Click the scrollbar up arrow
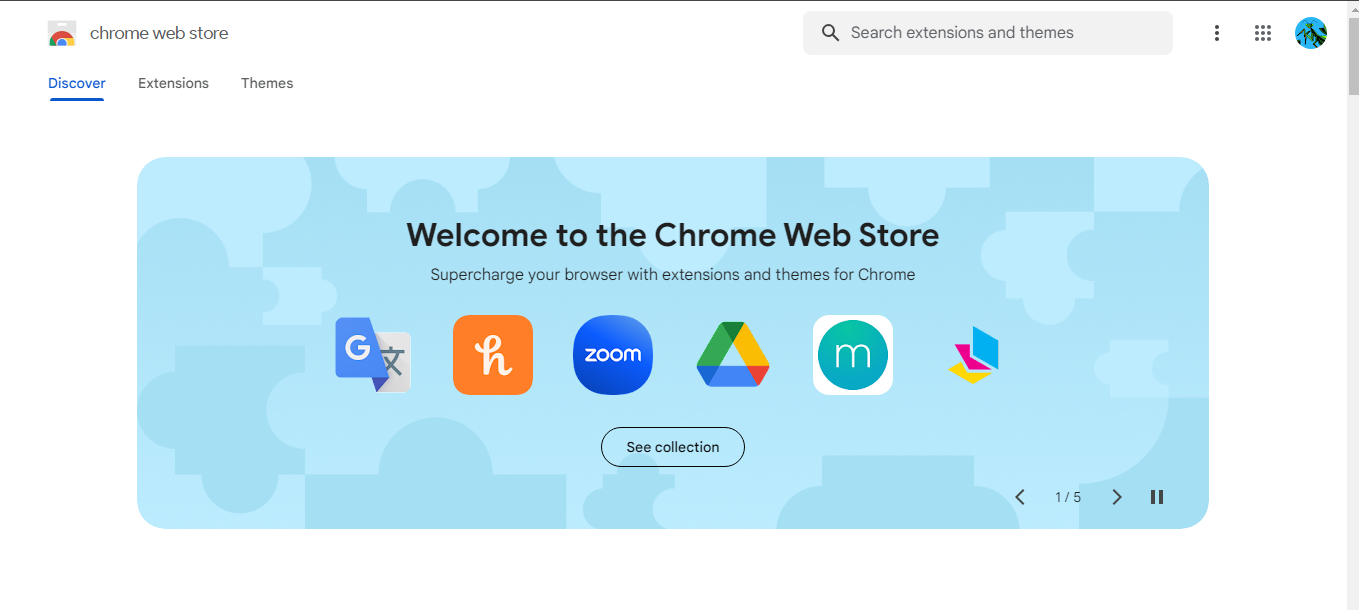Image resolution: width=1359 pixels, height=610 pixels. click(1352, 9)
